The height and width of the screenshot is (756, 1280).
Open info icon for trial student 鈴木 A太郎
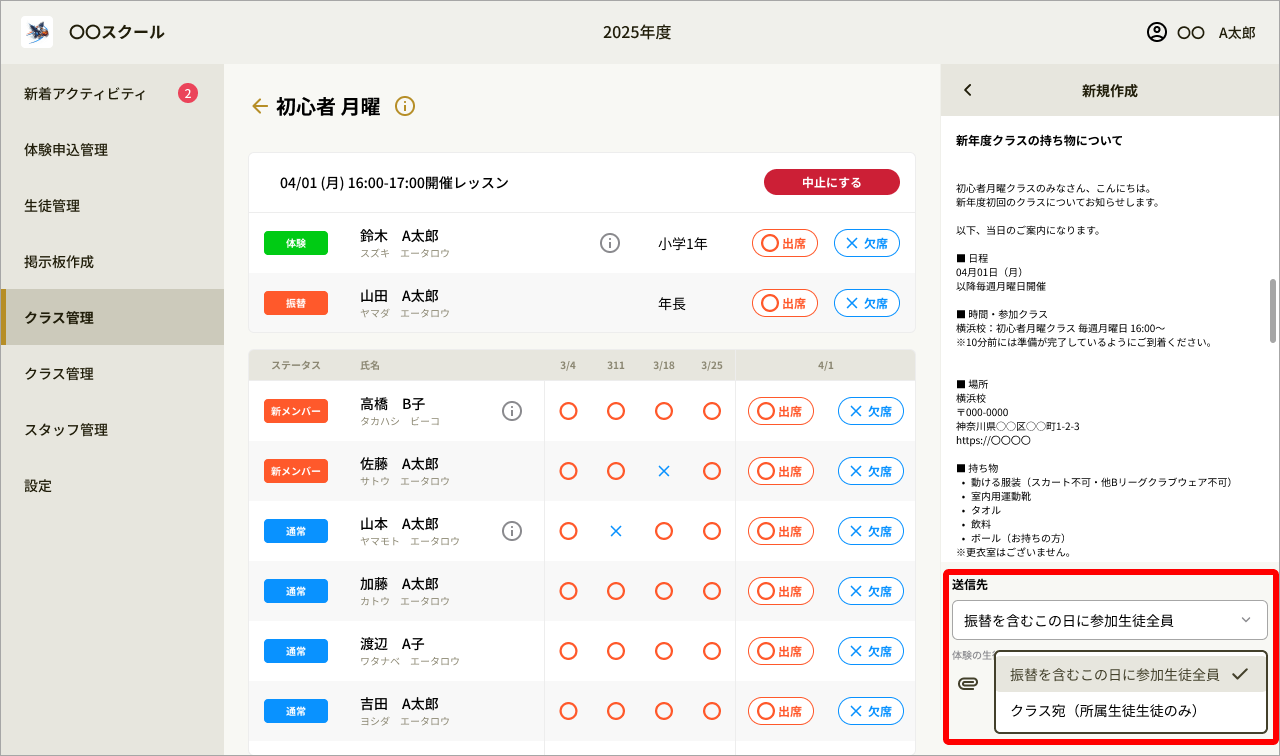point(610,242)
